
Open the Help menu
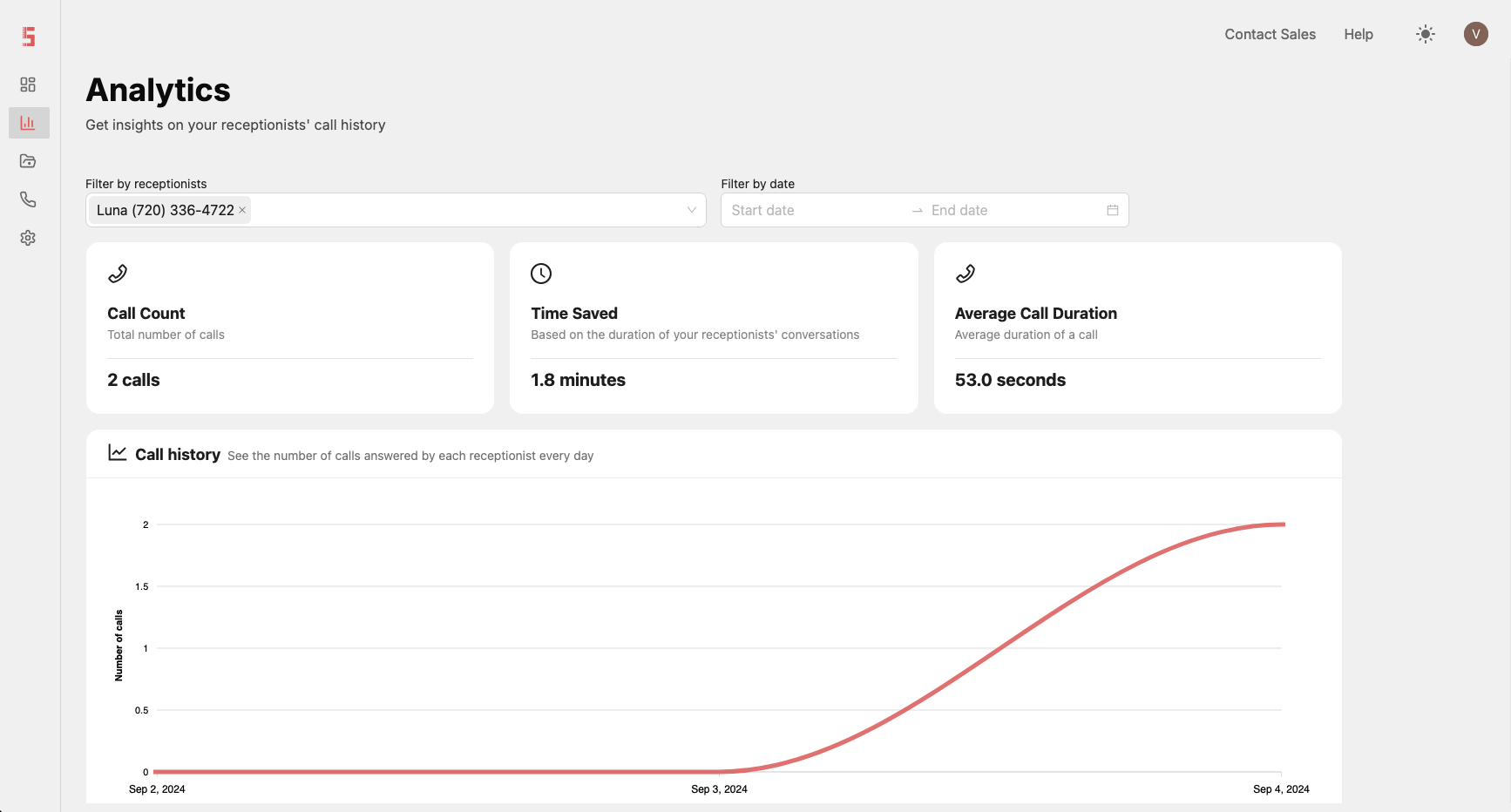tap(1358, 34)
